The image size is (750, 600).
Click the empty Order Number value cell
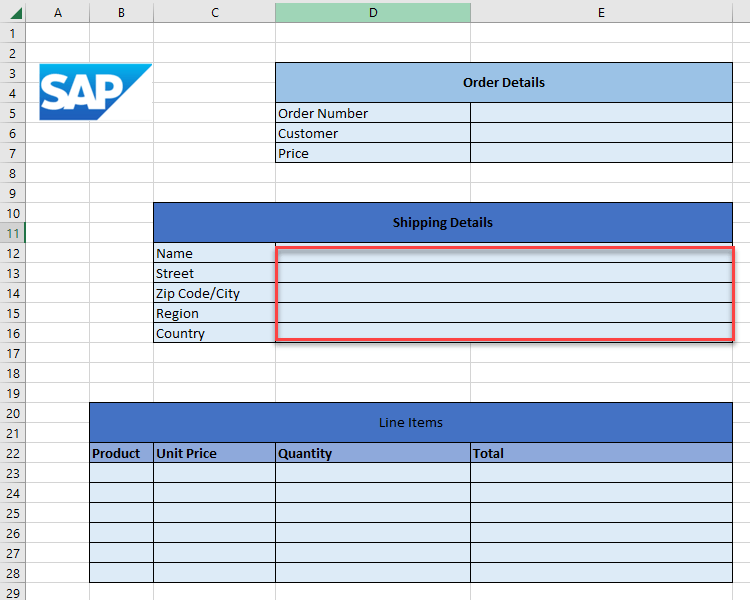pos(601,113)
